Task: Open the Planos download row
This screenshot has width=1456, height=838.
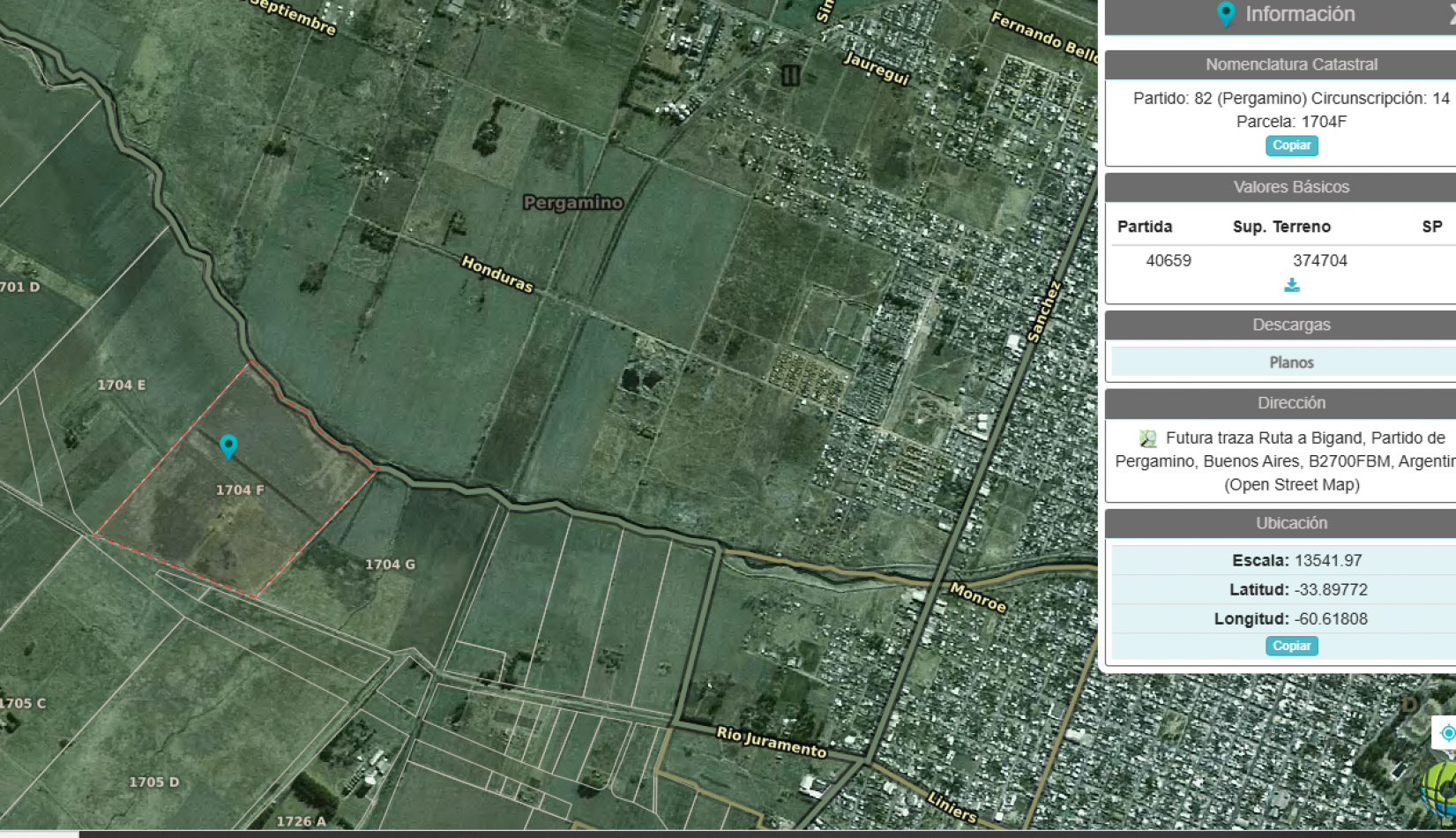Action: pos(1291,363)
